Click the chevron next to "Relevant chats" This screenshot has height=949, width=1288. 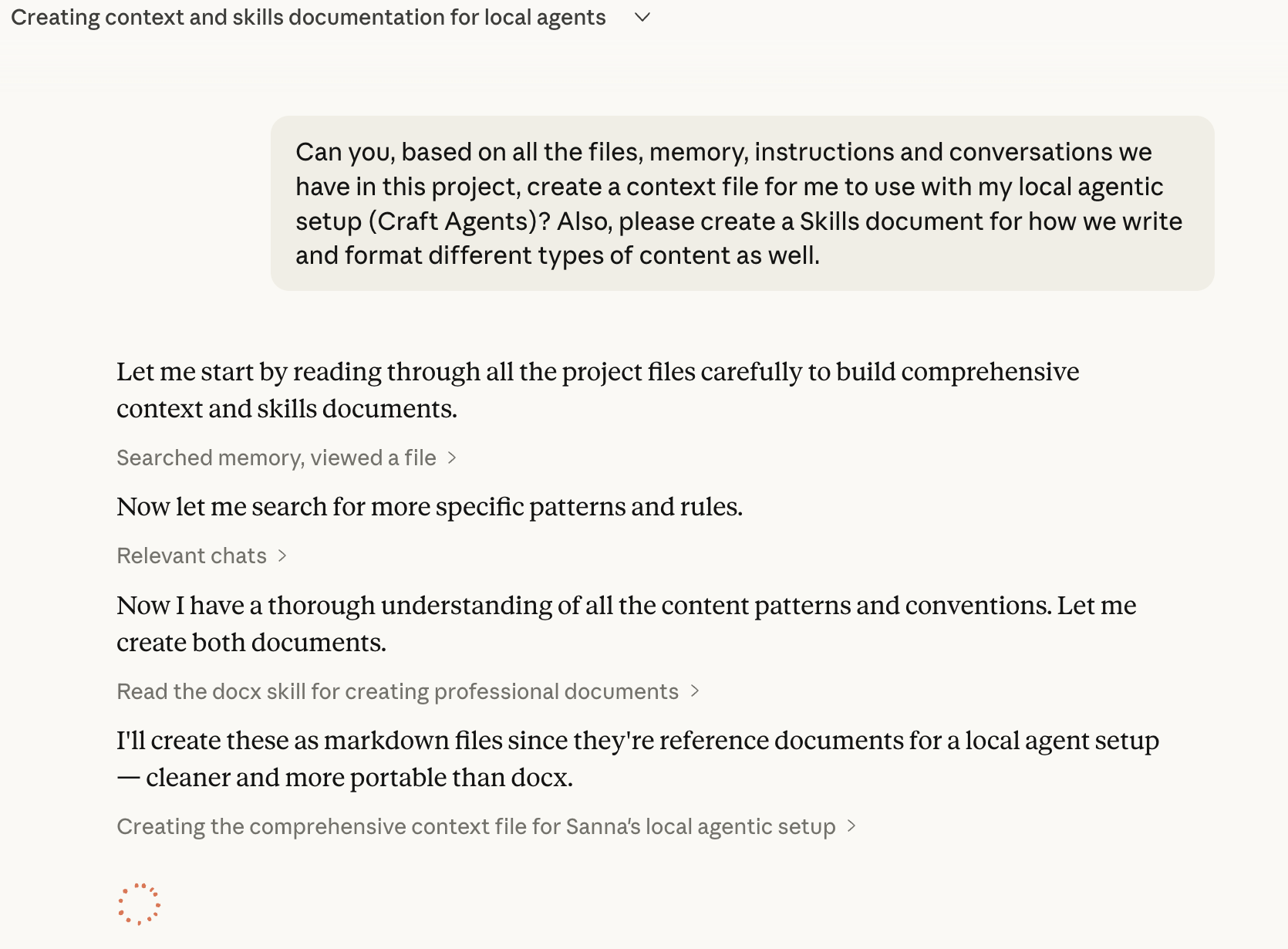pos(282,556)
